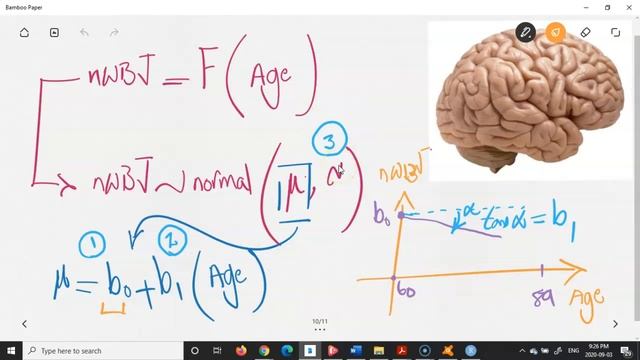Open Adobe Acrobat from the taskbar
The width and height of the screenshot is (640, 360).
(402, 351)
